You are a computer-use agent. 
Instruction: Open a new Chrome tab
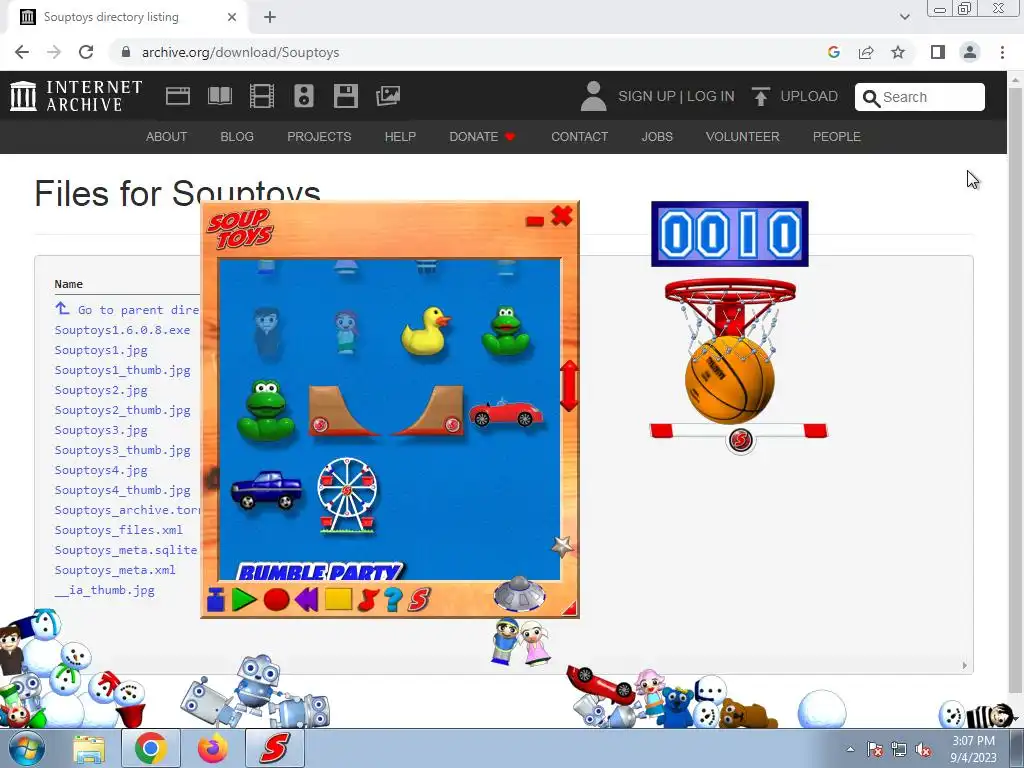click(x=270, y=17)
